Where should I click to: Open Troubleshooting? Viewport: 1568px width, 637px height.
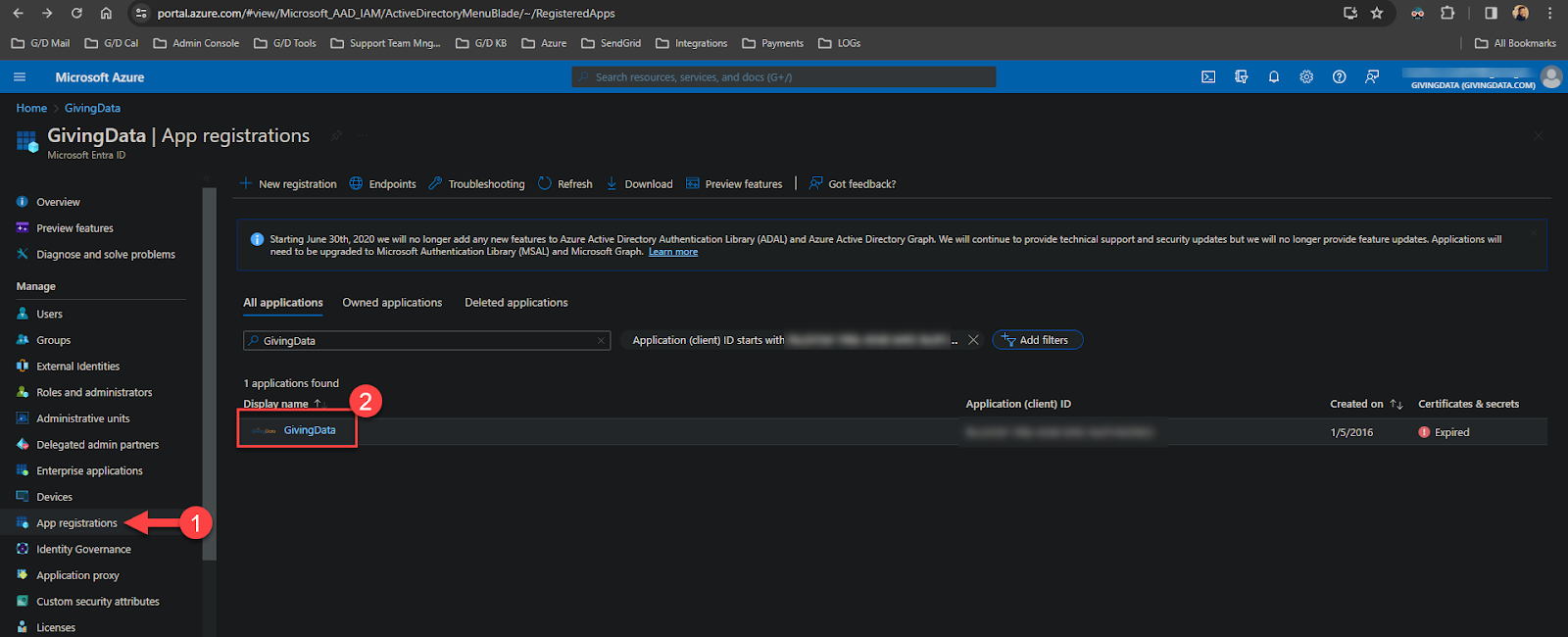[x=476, y=184]
